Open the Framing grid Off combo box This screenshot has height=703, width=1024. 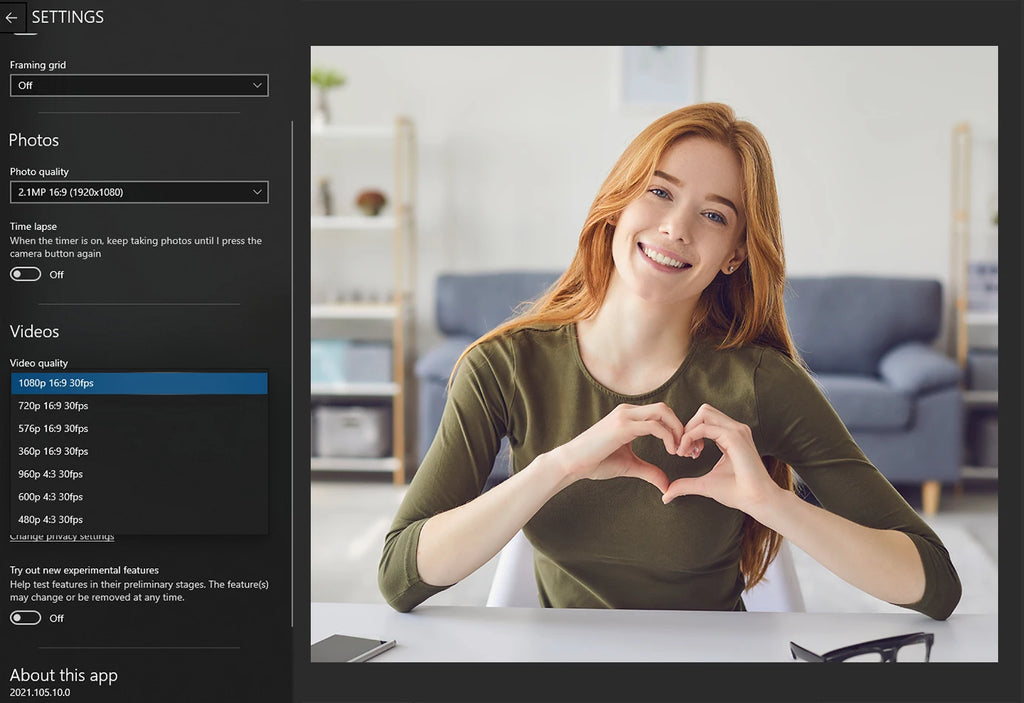tap(139, 86)
